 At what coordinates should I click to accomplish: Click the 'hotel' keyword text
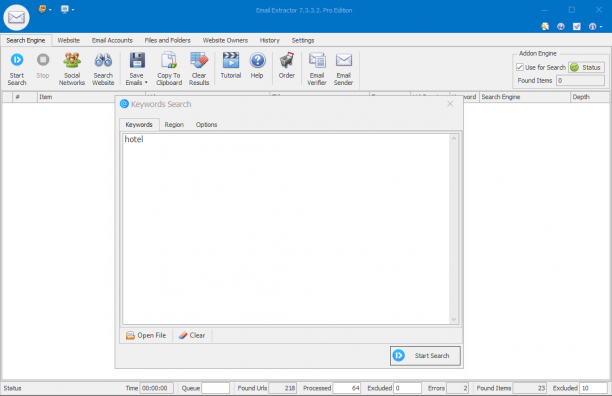coord(134,139)
